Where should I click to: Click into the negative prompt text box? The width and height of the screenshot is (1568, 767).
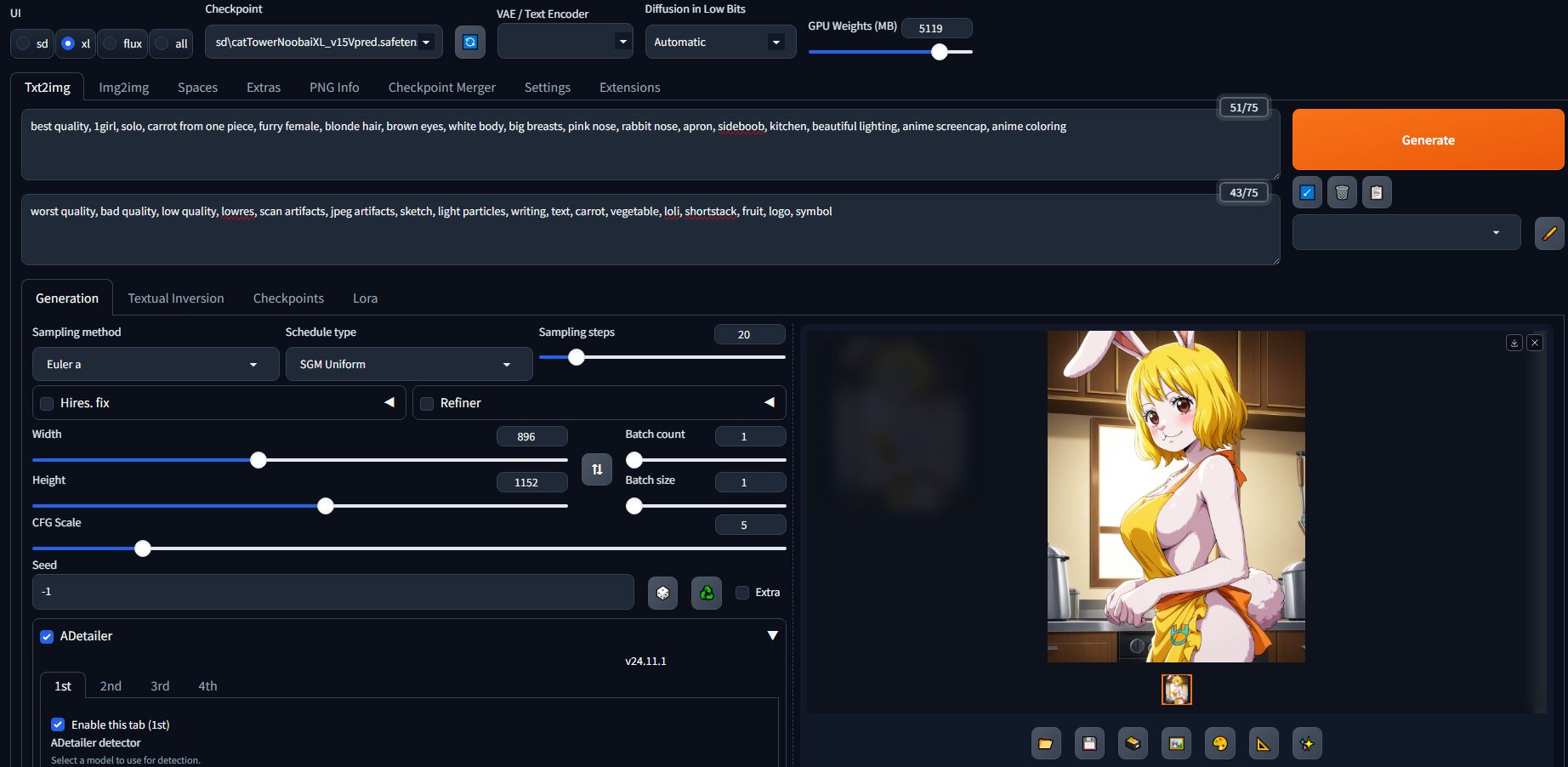pos(650,229)
